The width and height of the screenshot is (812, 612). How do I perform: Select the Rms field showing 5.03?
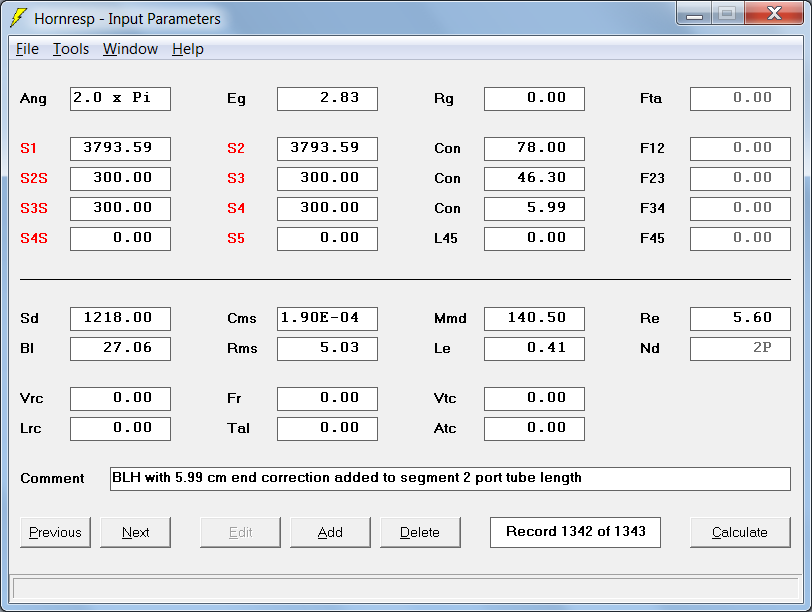click(327, 349)
